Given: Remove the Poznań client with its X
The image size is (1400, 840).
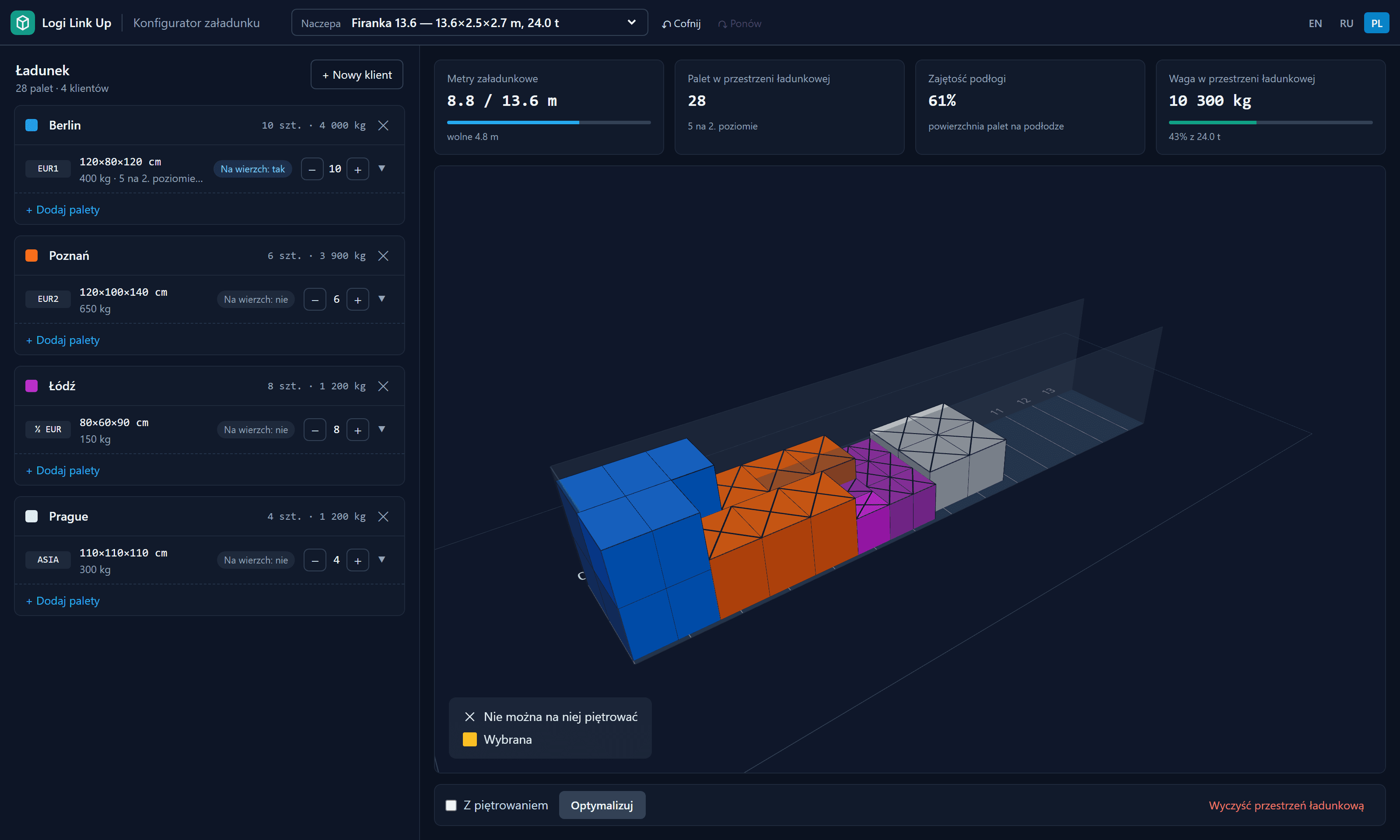Looking at the screenshot, I should point(383,256).
